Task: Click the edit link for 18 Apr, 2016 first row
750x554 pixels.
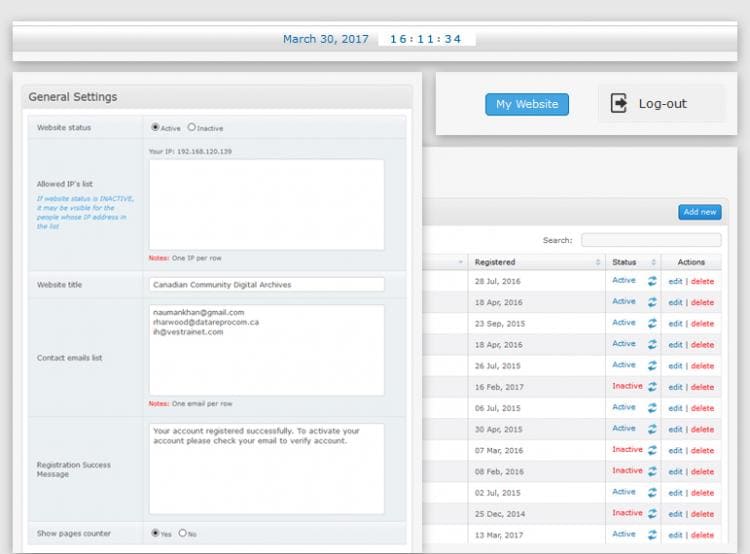Action: 675,302
